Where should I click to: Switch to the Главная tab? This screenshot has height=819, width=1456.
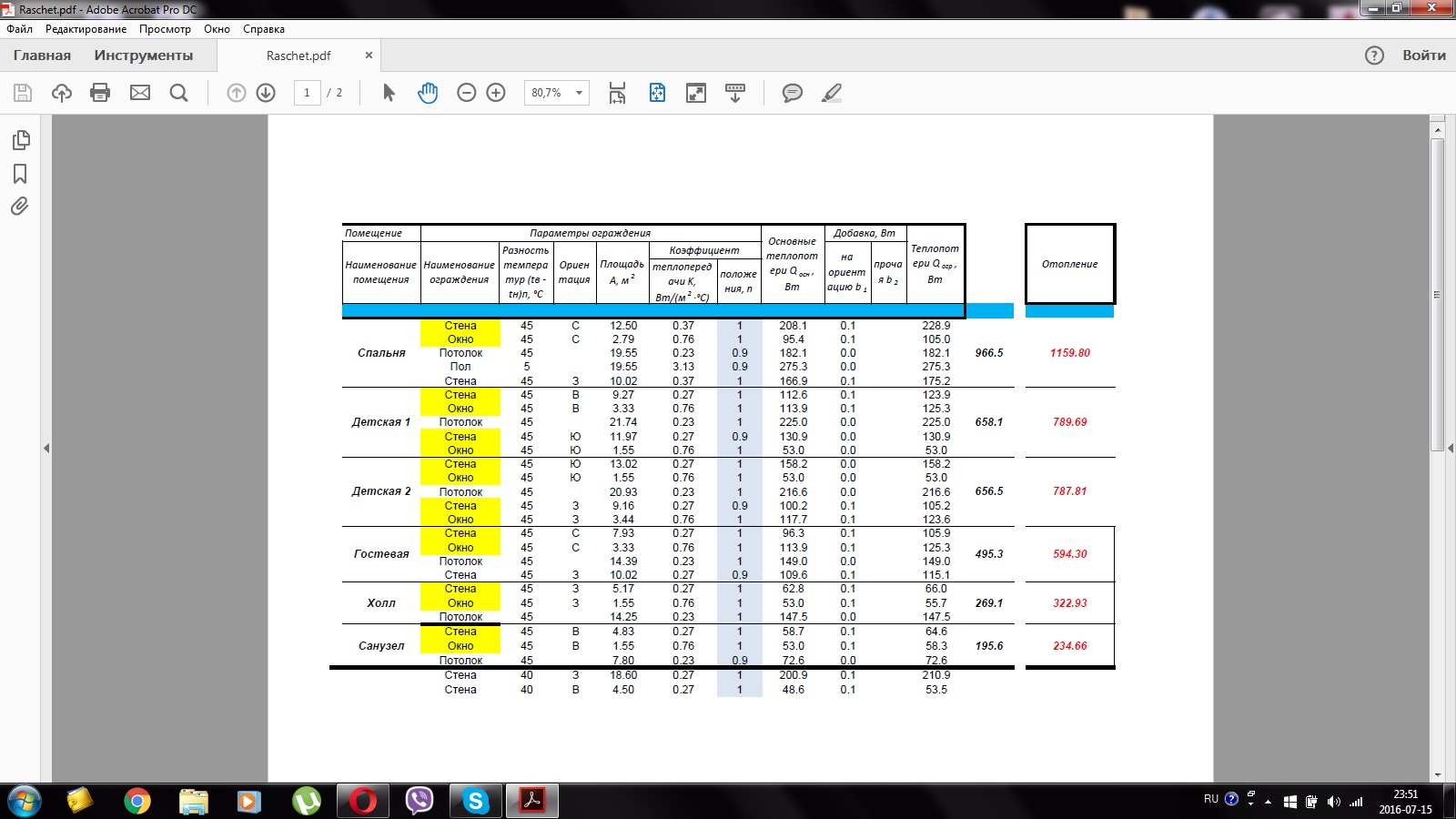[x=42, y=56]
